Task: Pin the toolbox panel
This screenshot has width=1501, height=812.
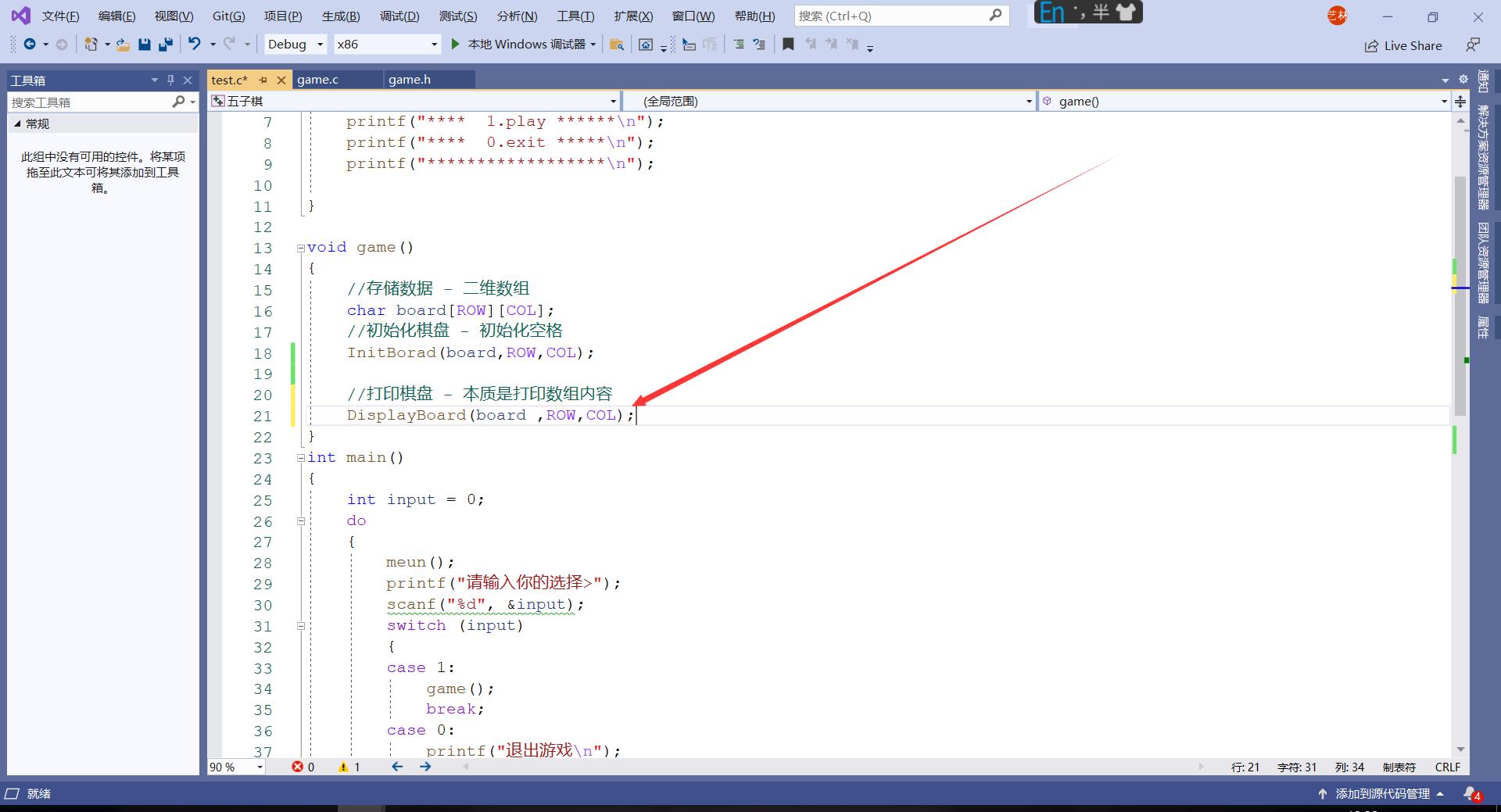Action: coord(170,80)
